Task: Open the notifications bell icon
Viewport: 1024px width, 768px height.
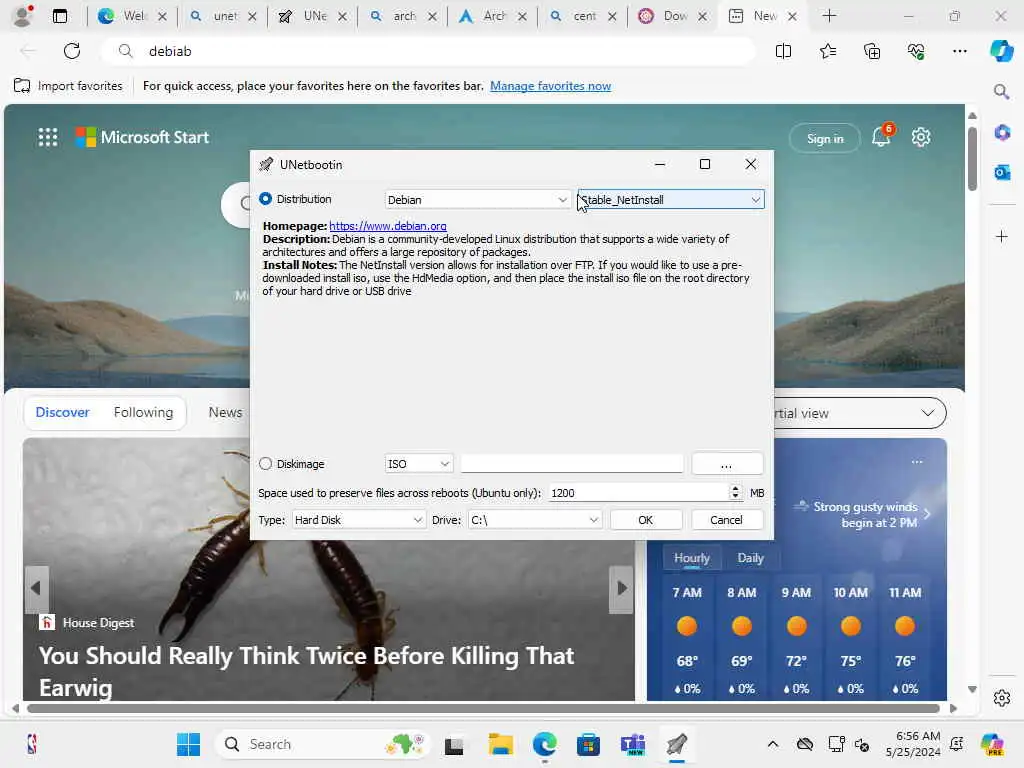Action: tap(881, 136)
